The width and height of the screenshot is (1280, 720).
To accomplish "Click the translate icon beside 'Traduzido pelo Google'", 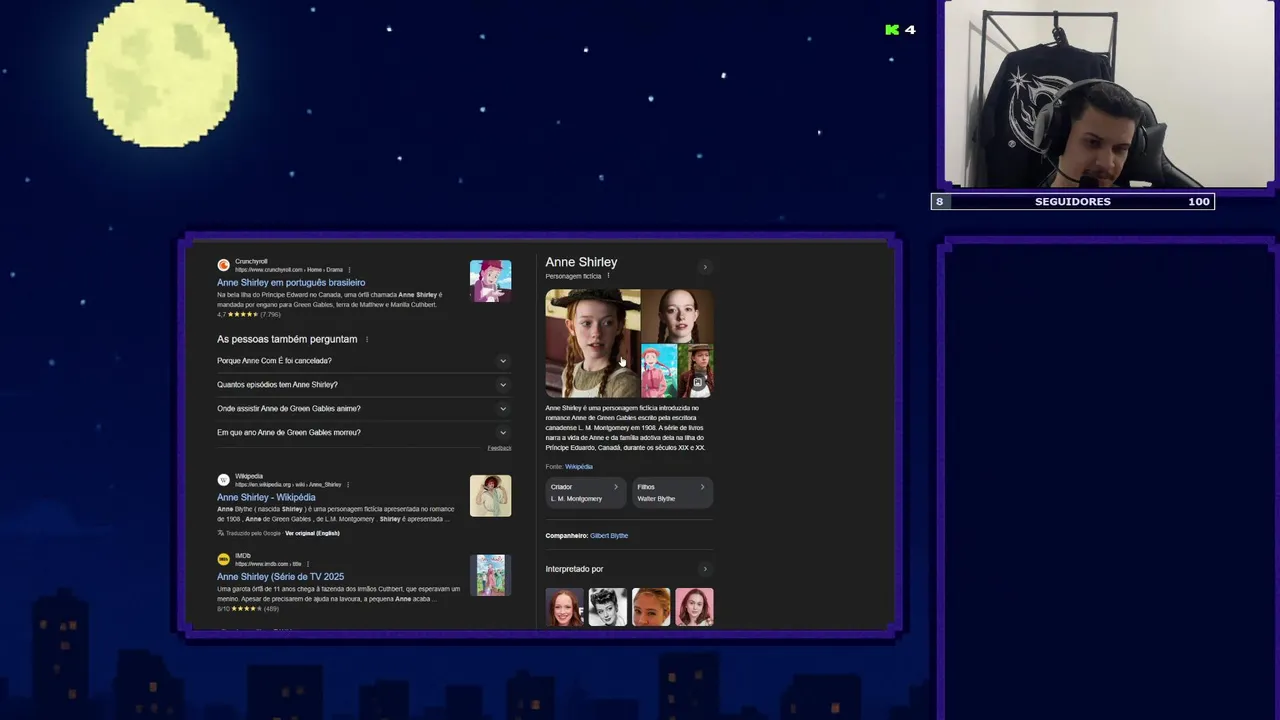I will pos(221,533).
